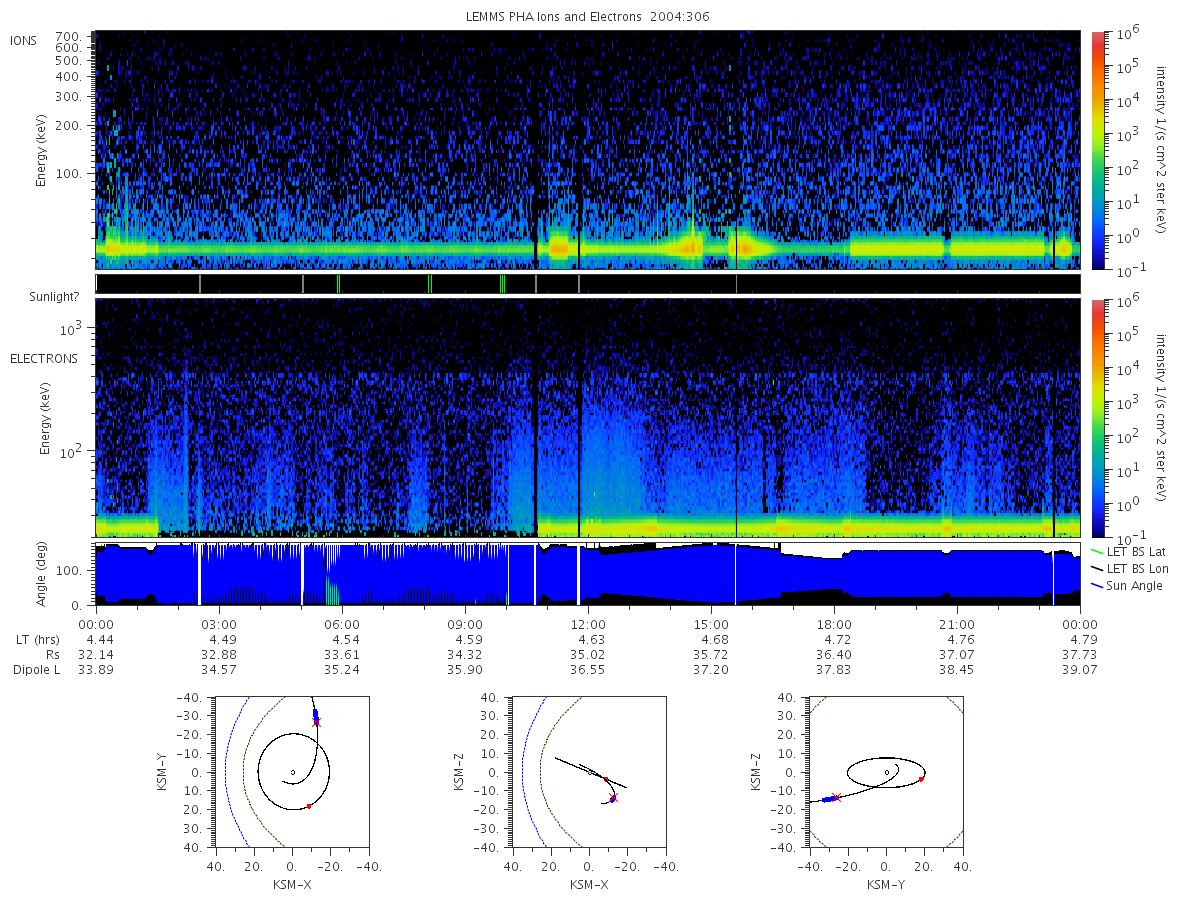Click the electrons intensity color bar

pos(1097,417)
